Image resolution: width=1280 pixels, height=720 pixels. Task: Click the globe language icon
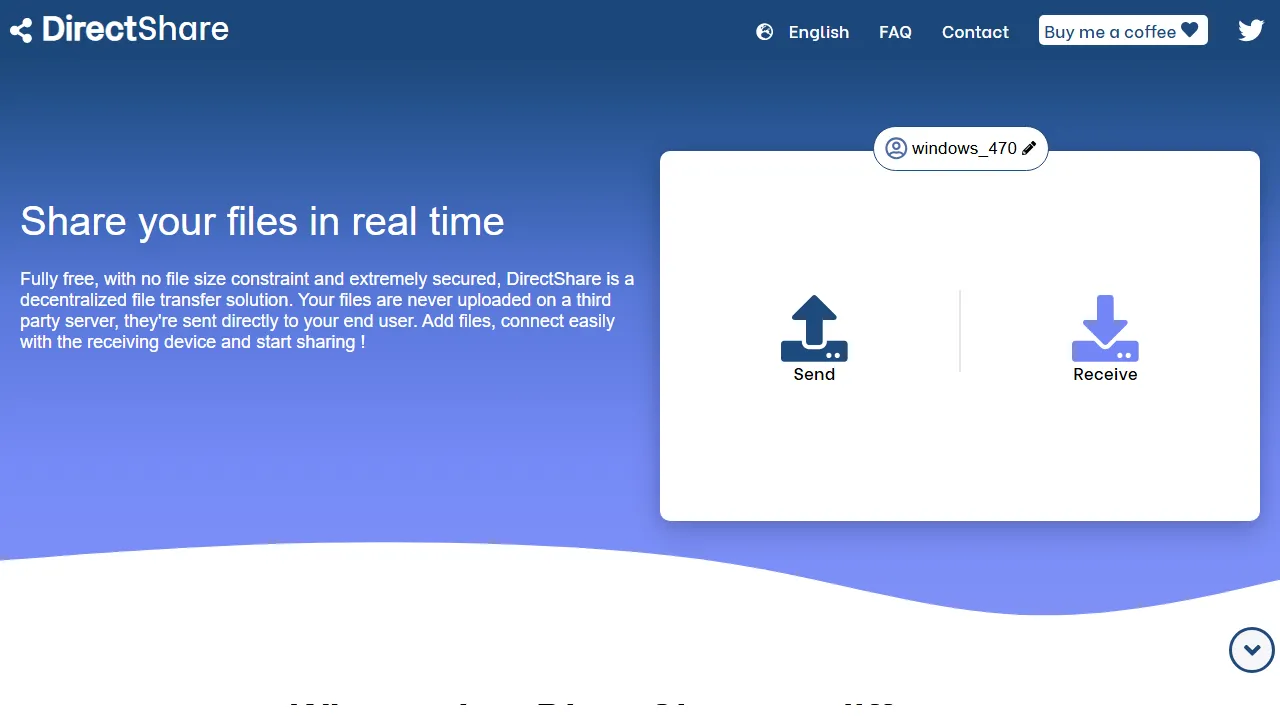tap(765, 31)
